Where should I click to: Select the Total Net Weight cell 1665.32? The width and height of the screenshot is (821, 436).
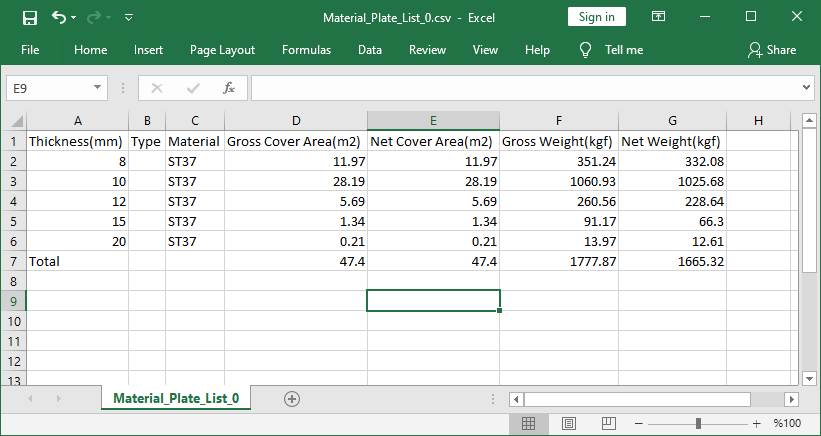point(672,260)
